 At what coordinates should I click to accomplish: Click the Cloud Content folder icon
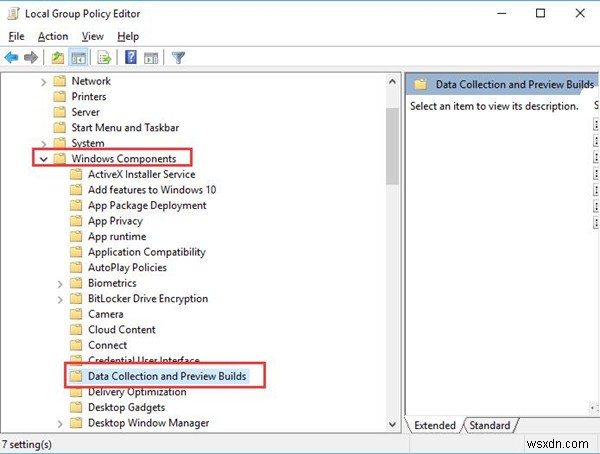(76, 330)
